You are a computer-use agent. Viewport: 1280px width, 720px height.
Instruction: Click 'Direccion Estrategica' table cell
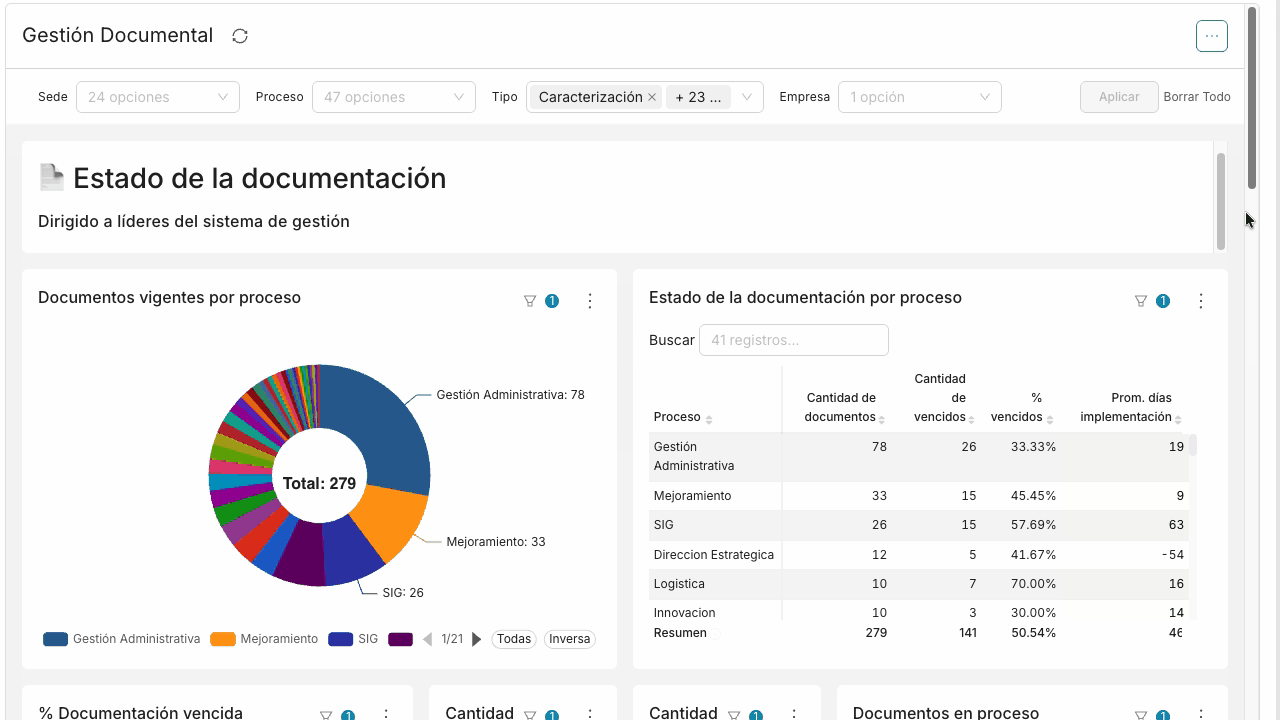tap(714, 555)
